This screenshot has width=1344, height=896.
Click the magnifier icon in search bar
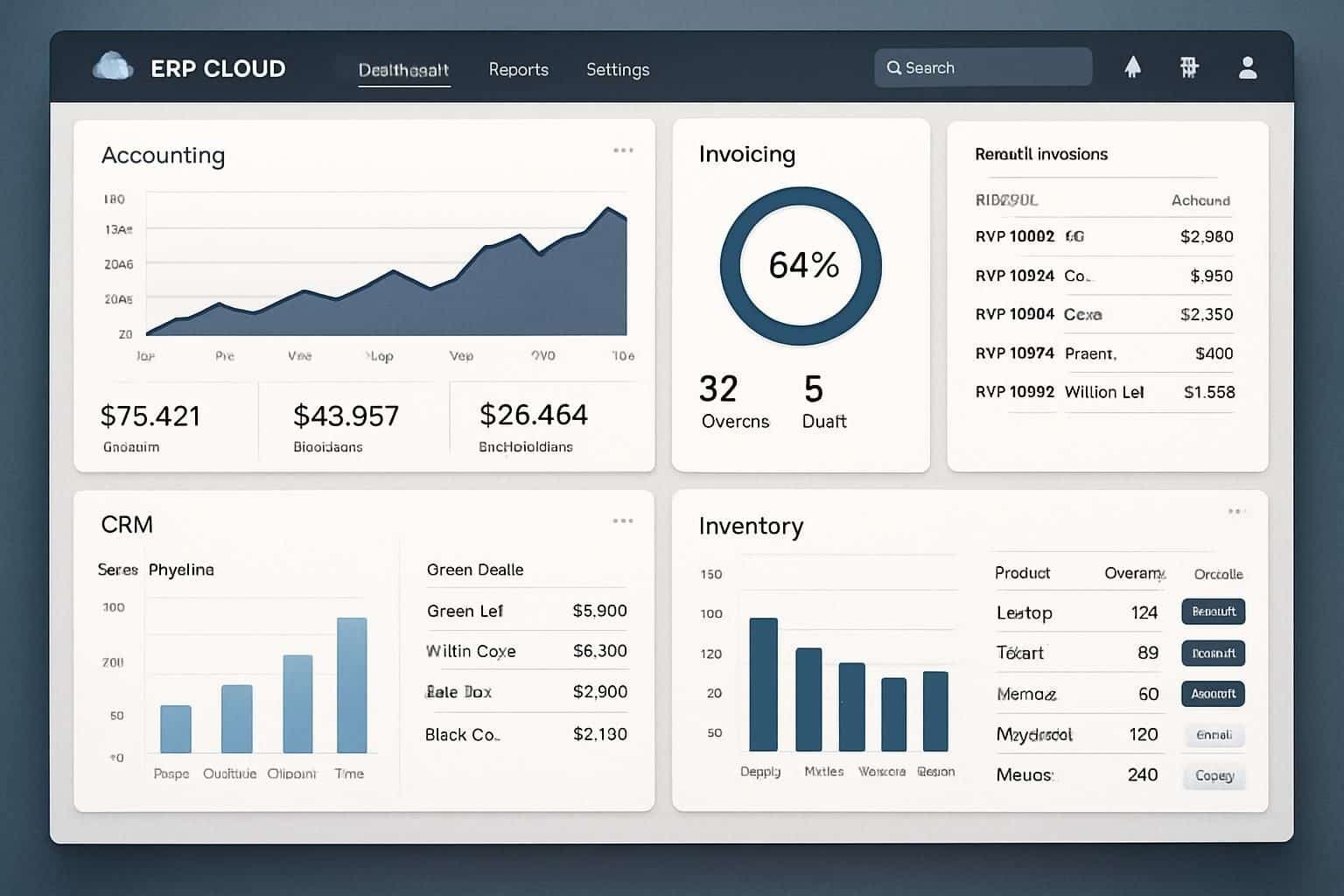tap(893, 67)
